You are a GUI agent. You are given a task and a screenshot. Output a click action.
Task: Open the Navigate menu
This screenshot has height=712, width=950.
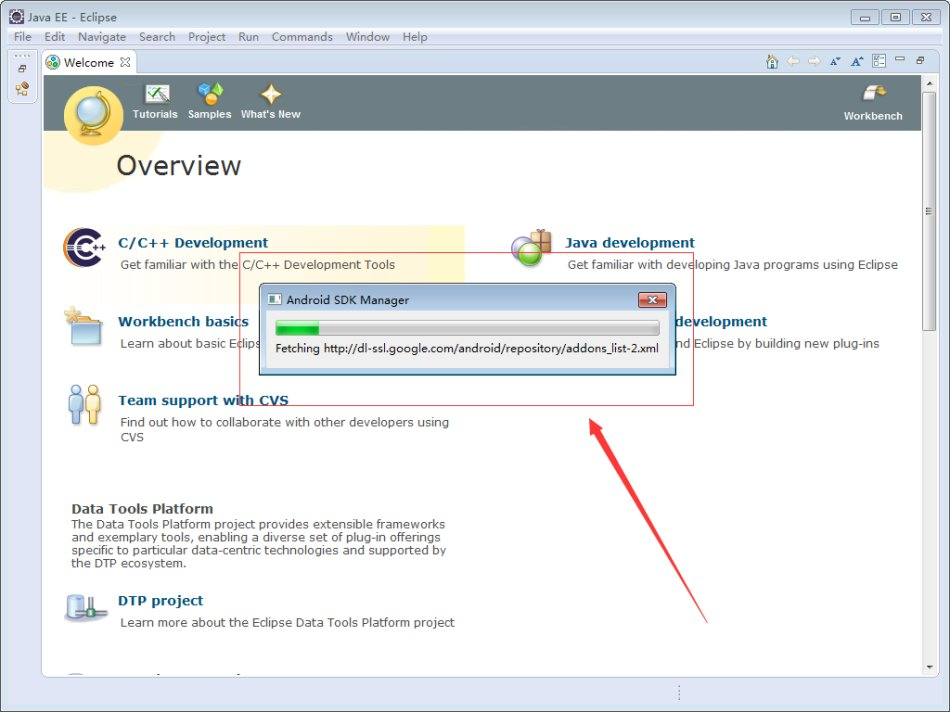coord(102,37)
